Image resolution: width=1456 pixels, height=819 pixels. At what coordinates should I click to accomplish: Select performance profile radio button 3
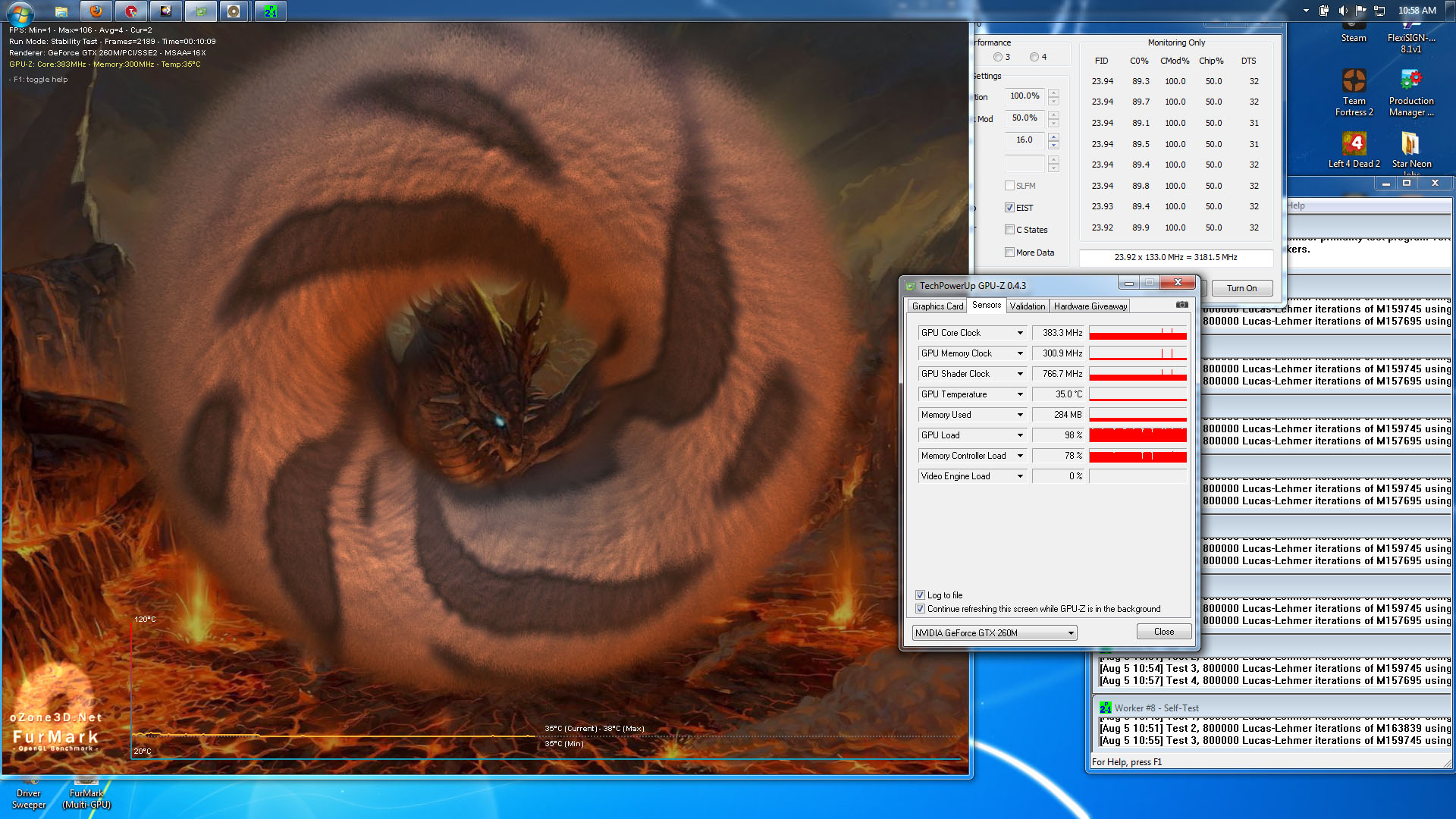click(998, 57)
